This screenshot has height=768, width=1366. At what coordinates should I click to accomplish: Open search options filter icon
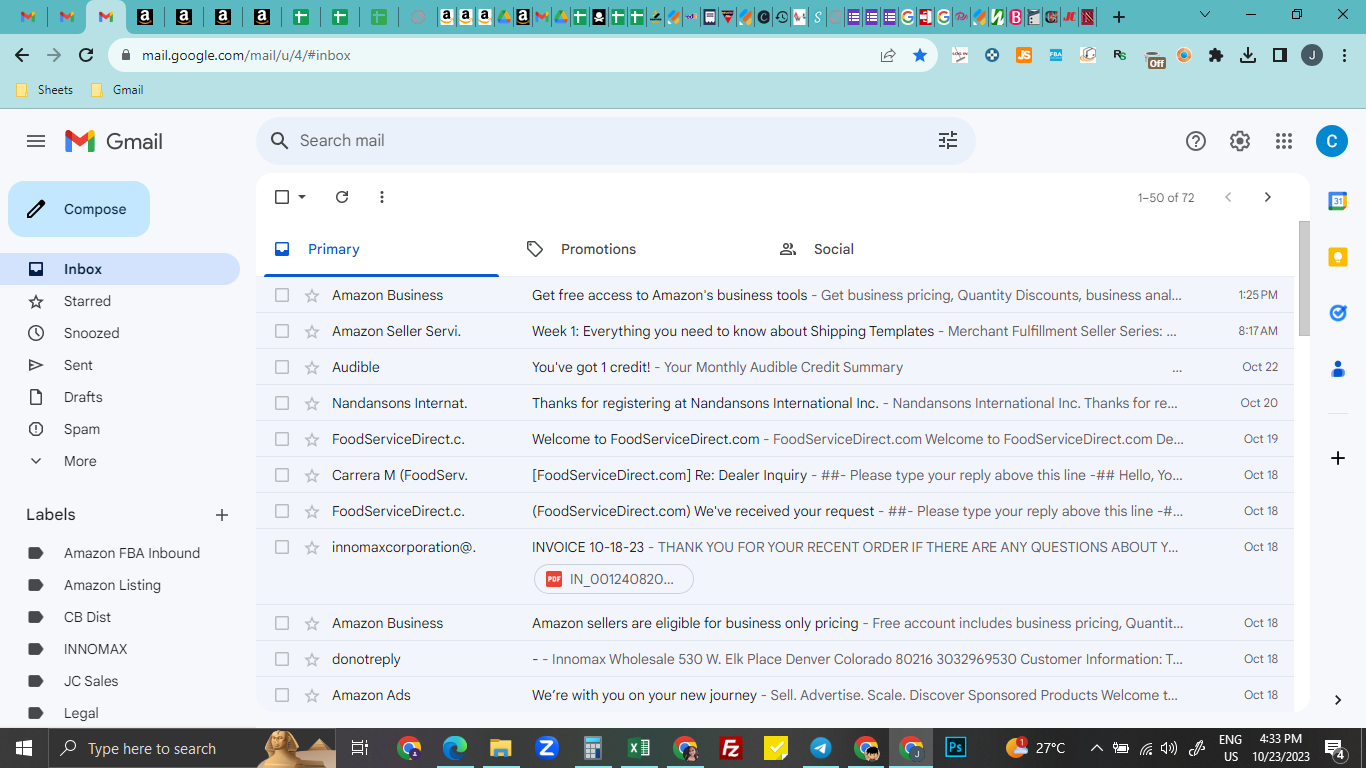(948, 141)
